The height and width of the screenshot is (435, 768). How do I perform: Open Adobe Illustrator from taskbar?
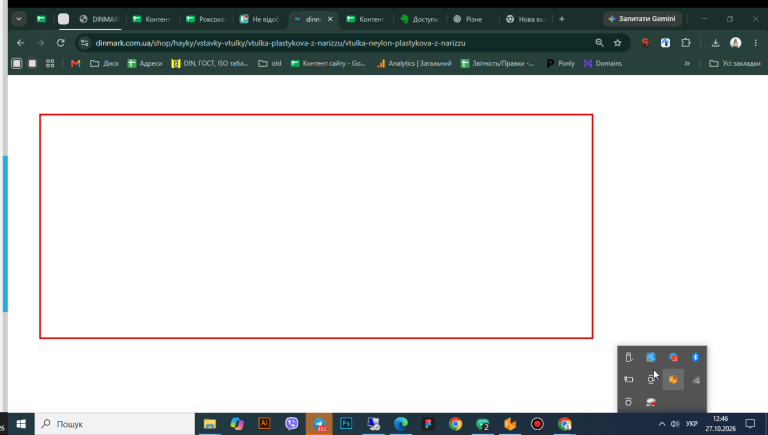pos(264,424)
